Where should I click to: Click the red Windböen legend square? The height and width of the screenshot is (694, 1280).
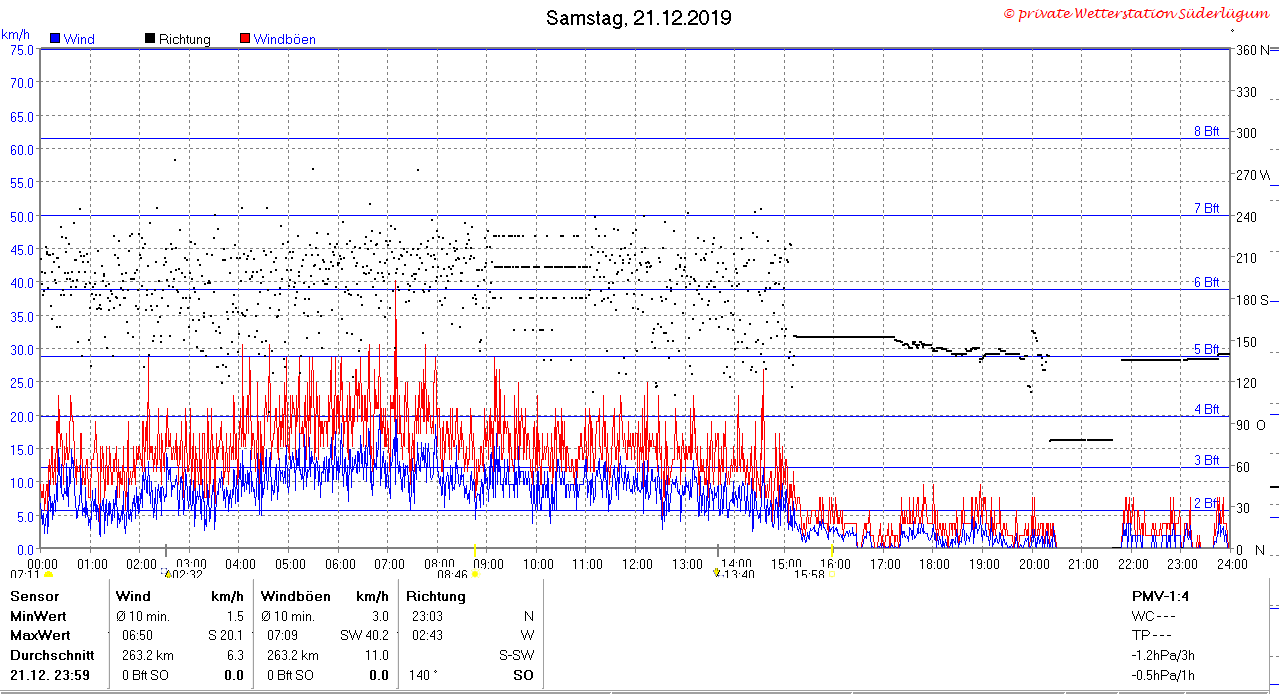pos(245,39)
